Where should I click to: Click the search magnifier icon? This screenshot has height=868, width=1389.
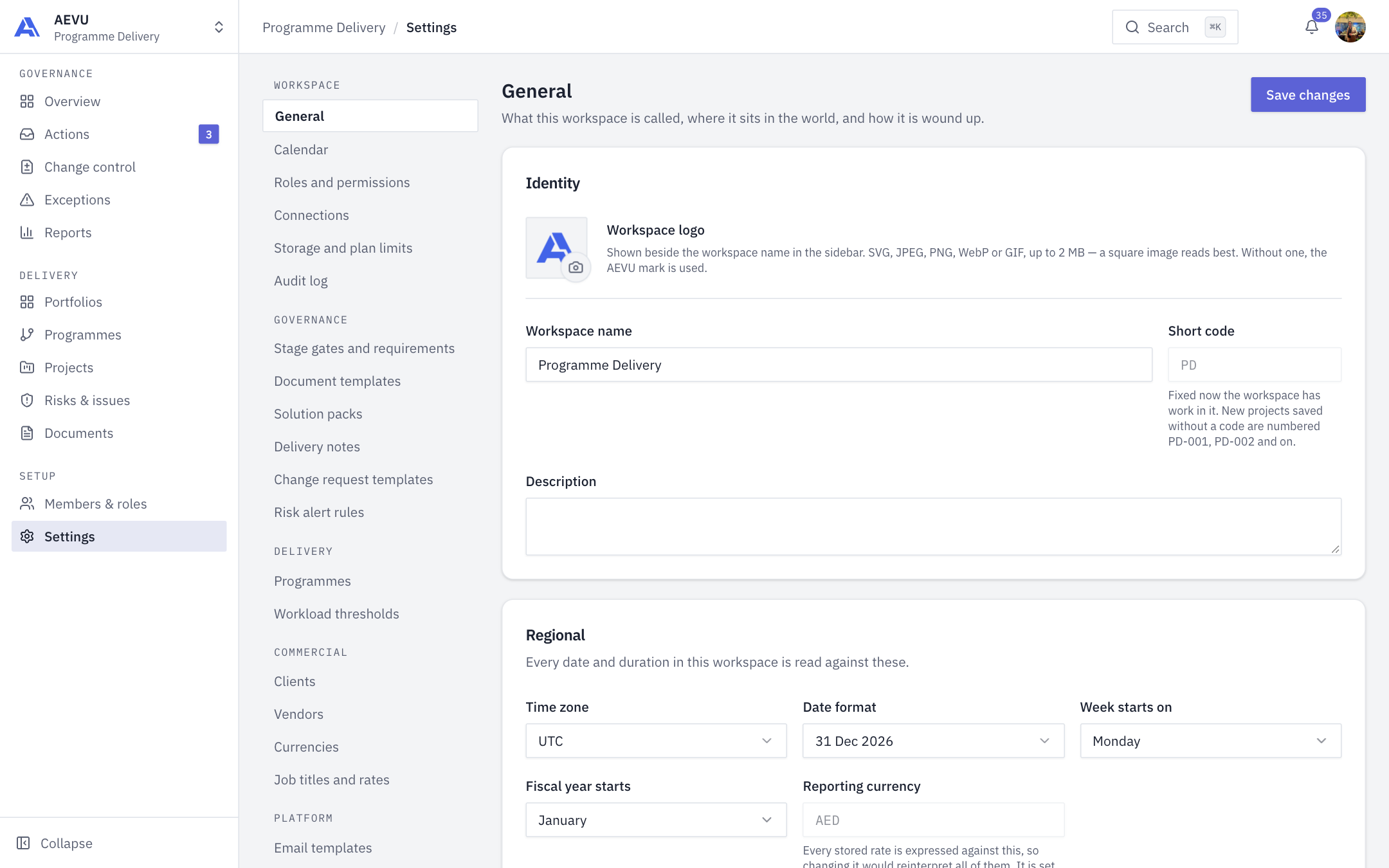pyautogui.click(x=1132, y=27)
